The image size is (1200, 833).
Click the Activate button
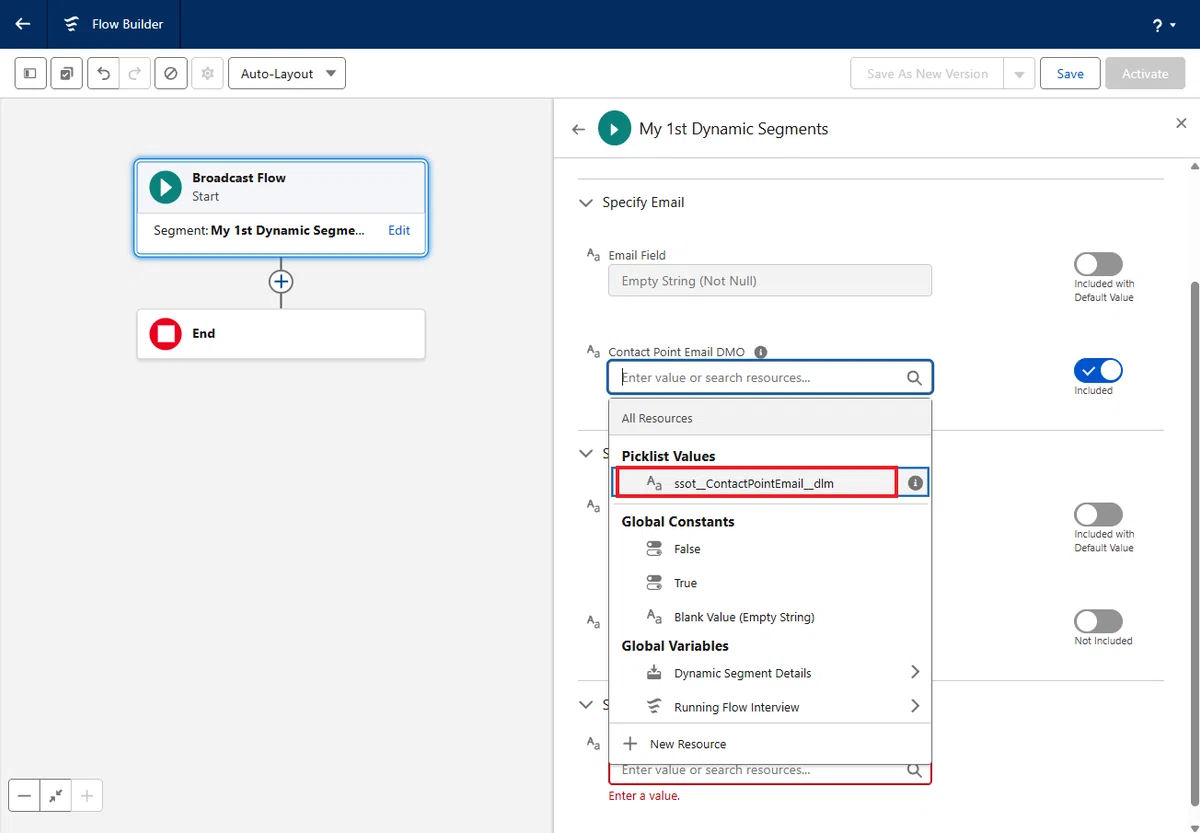point(1145,74)
